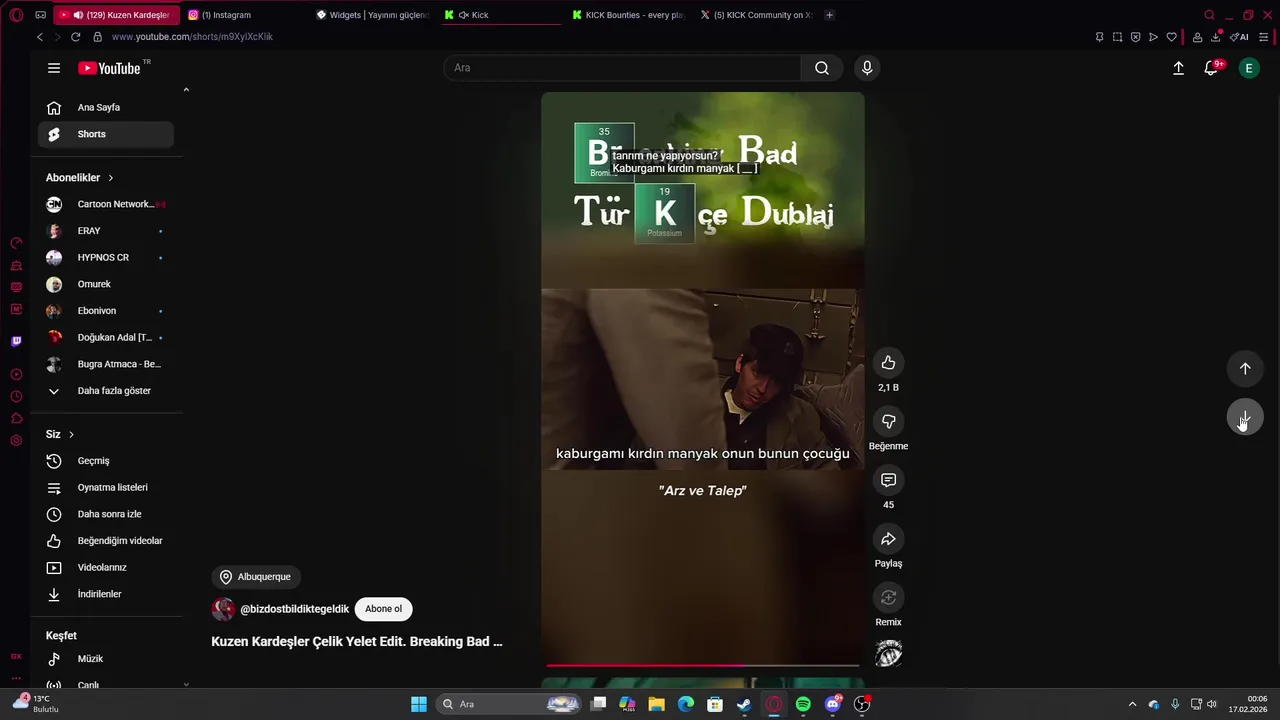Navigate back in the browser

[39, 37]
